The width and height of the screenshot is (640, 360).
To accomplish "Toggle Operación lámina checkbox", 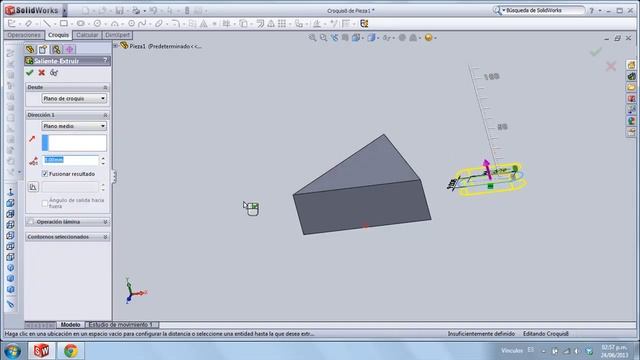I will pos(31,222).
